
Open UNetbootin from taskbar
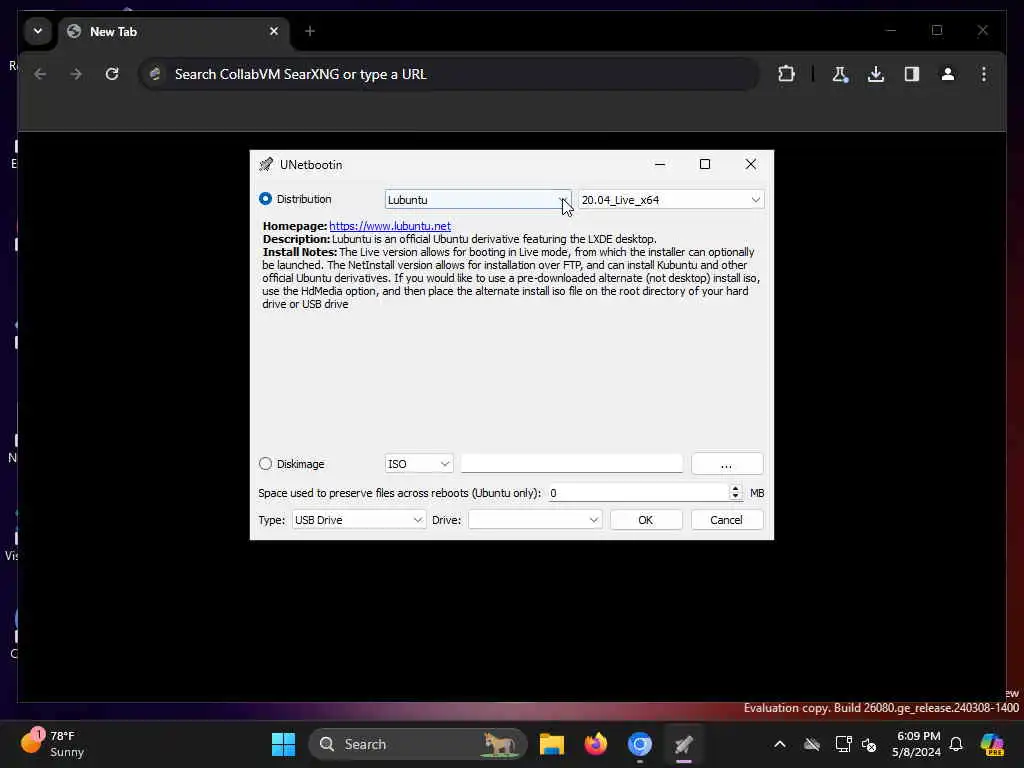point(684,744)
